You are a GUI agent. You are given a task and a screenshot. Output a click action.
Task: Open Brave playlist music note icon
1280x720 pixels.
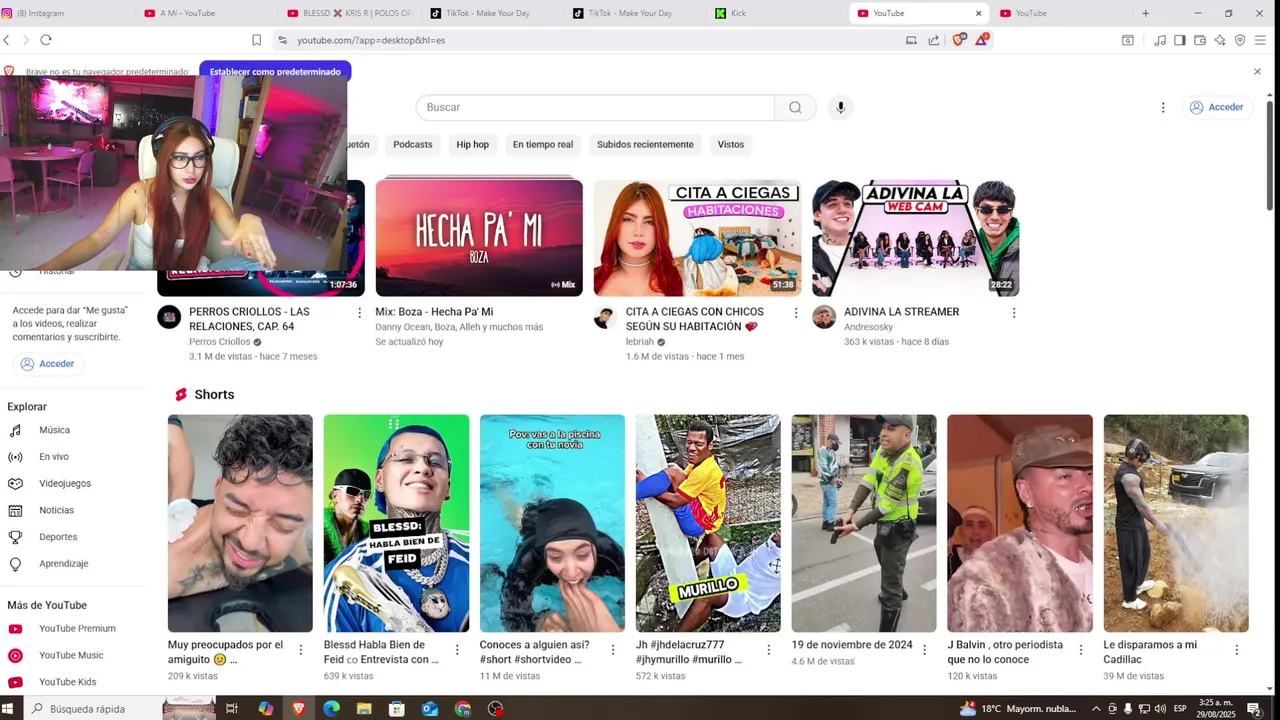(x=1160, y=40)
